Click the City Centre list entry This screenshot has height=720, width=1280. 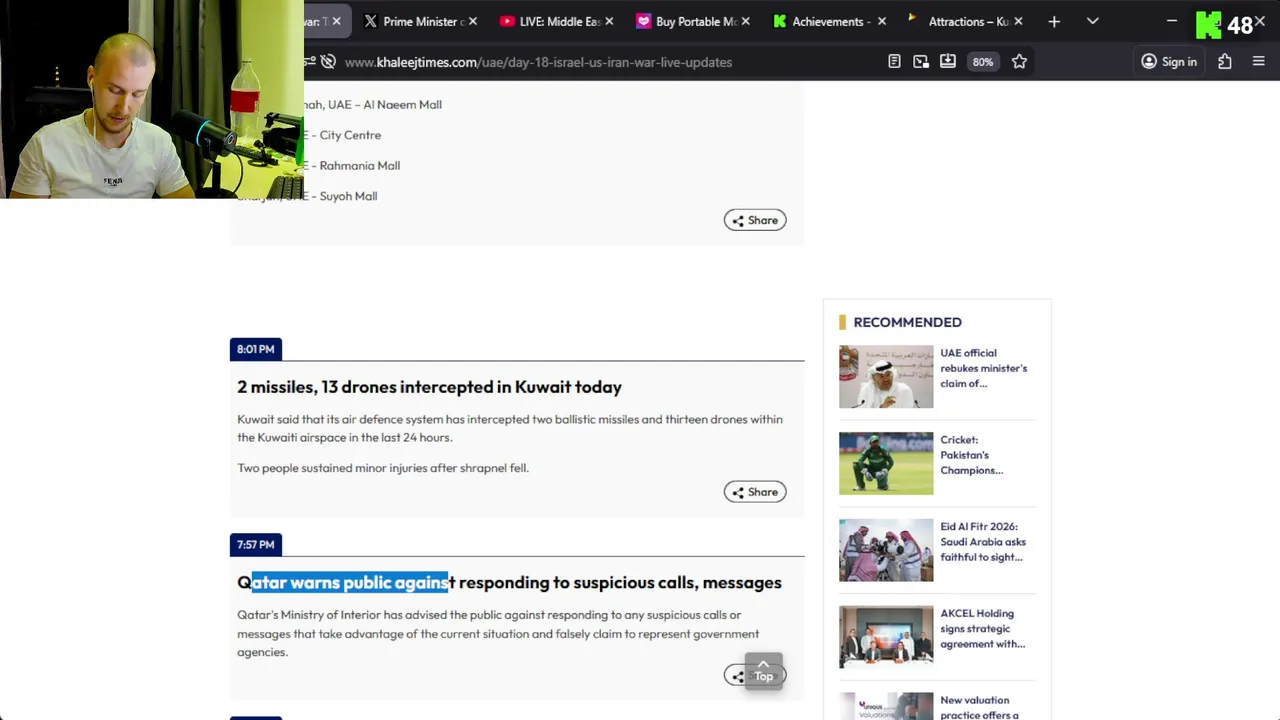point(342,135)
